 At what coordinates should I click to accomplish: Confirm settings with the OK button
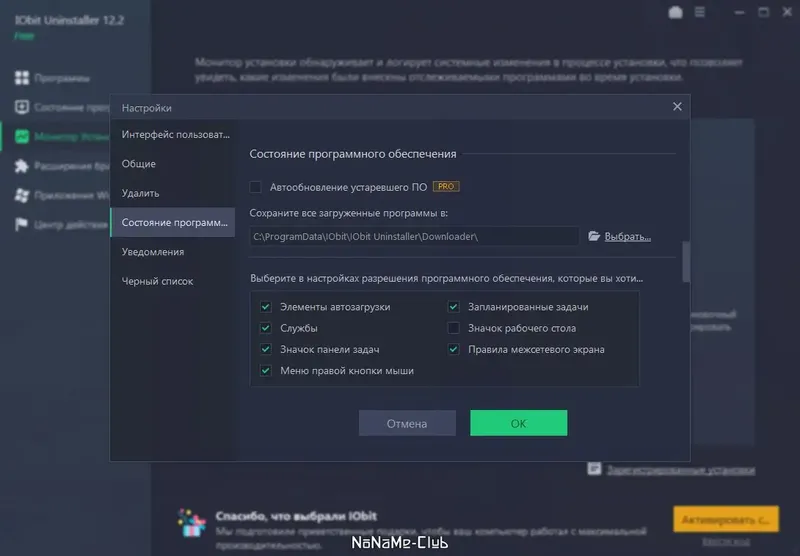tap(518, 423)
